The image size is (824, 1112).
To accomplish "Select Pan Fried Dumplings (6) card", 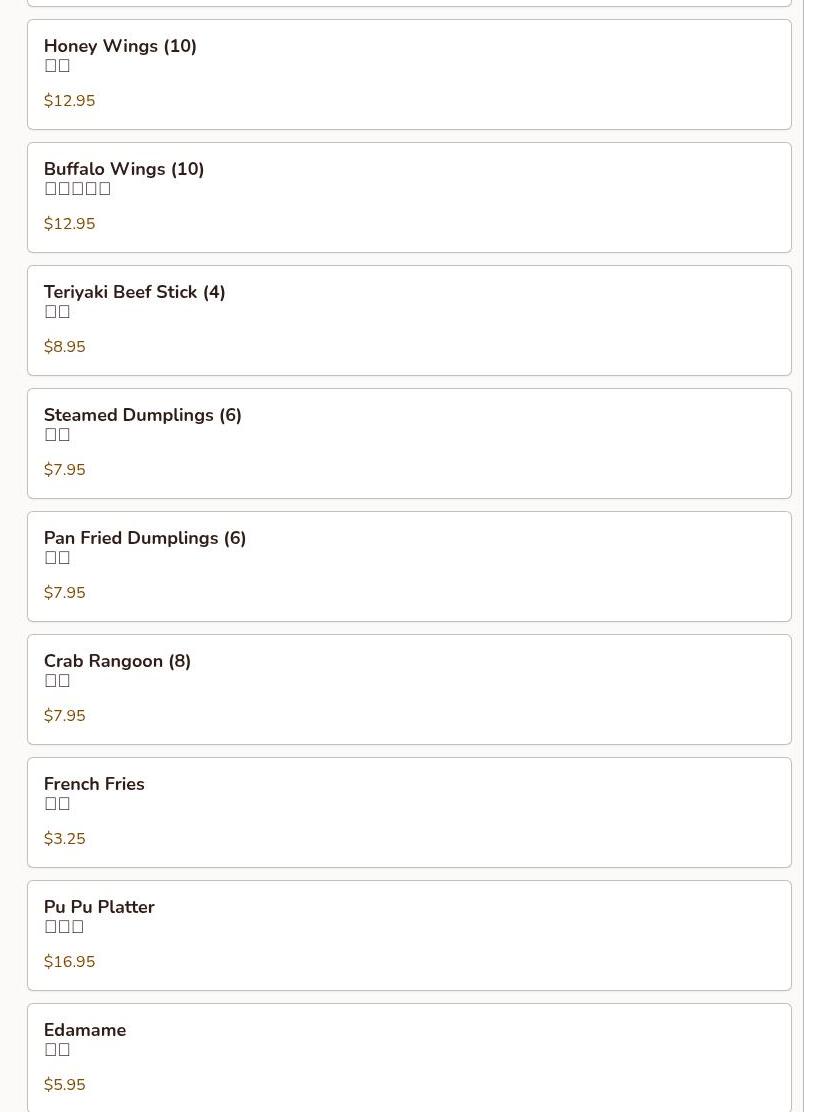I will 409,567.
